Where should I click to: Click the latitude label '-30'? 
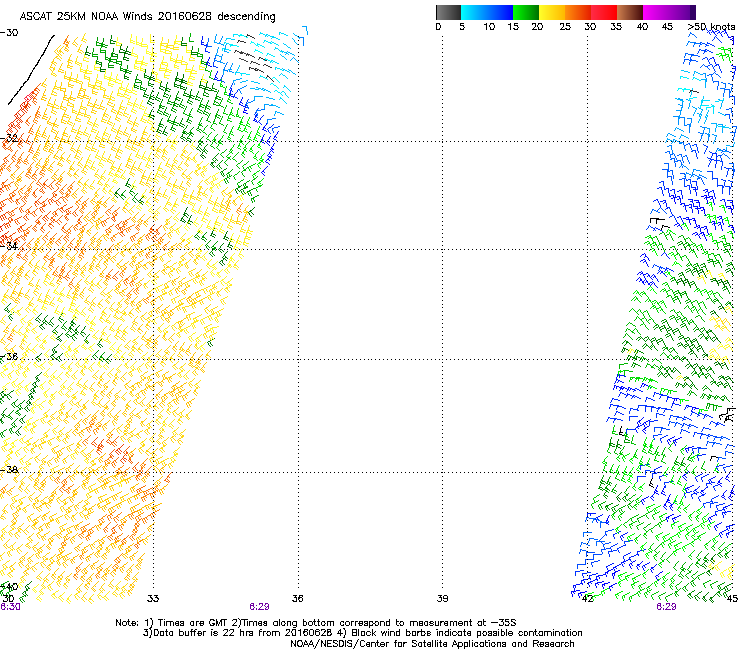(x=9, y=33)
